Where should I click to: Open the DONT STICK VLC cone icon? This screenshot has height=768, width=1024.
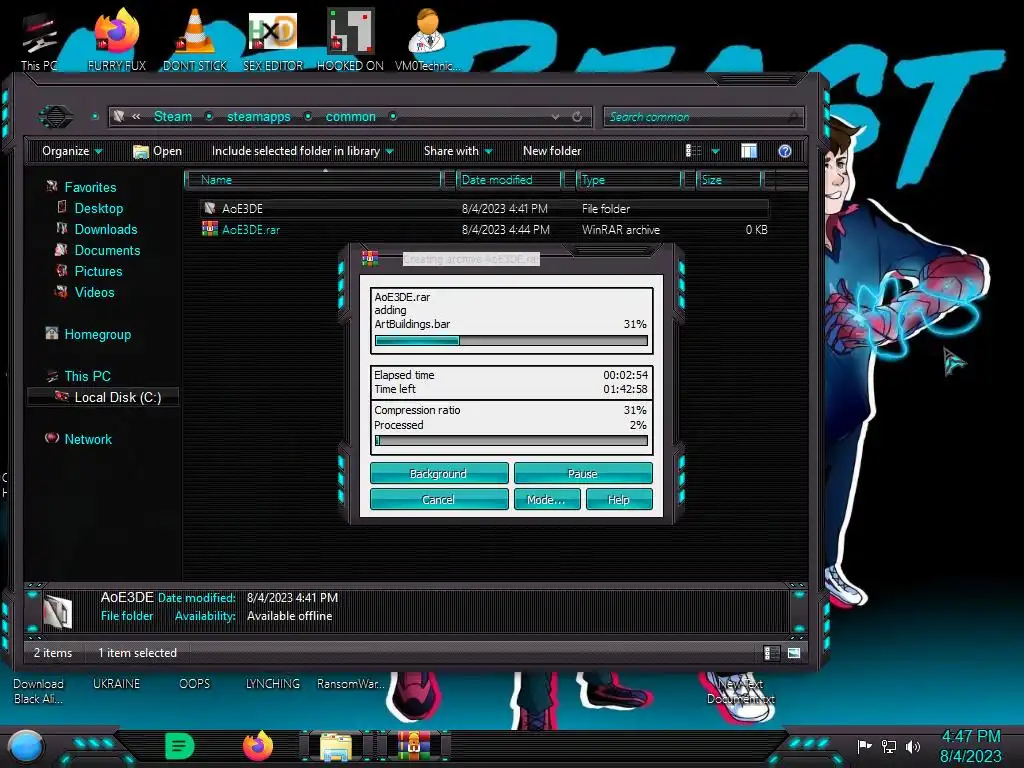tap(195, 42)
